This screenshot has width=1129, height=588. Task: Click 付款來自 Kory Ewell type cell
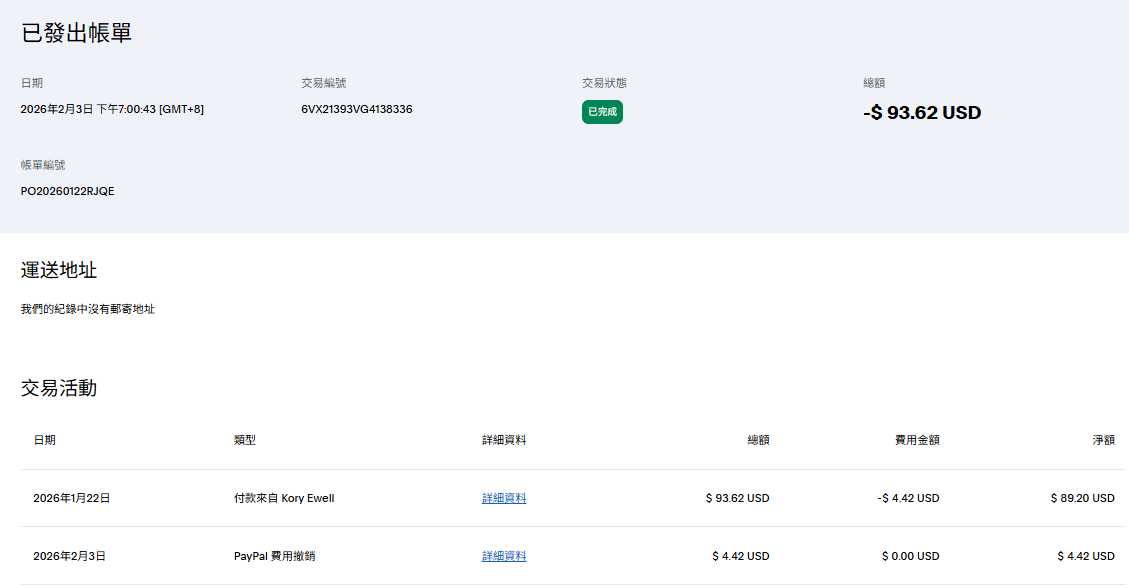[284, 498]
